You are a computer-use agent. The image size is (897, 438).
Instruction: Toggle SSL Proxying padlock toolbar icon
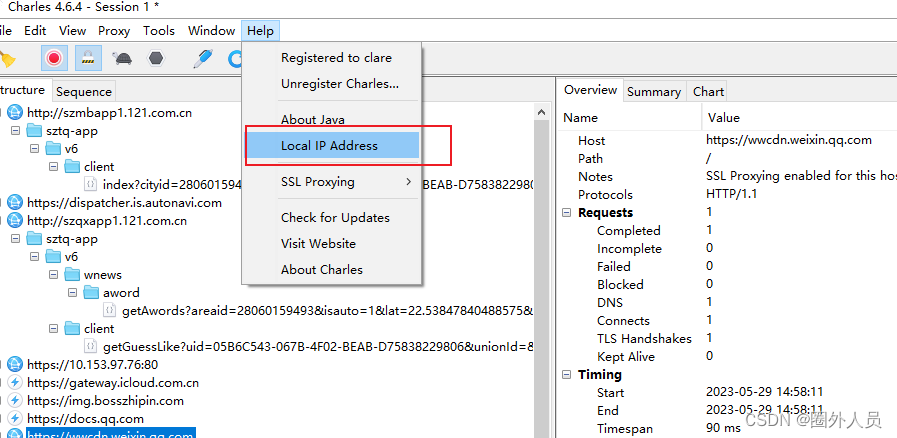tap(88, 58)
